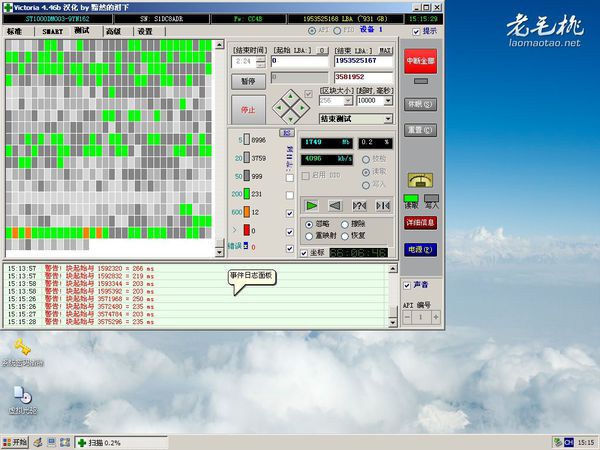Click the blue 电源(P) power button
The height and width of the screenshot is (450, 600).
point(421,249)
